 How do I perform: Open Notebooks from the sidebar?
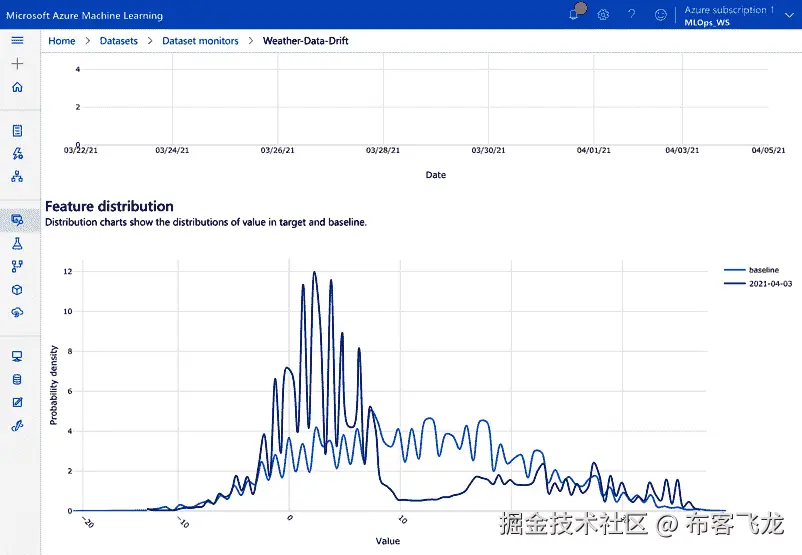click(17, 130)
